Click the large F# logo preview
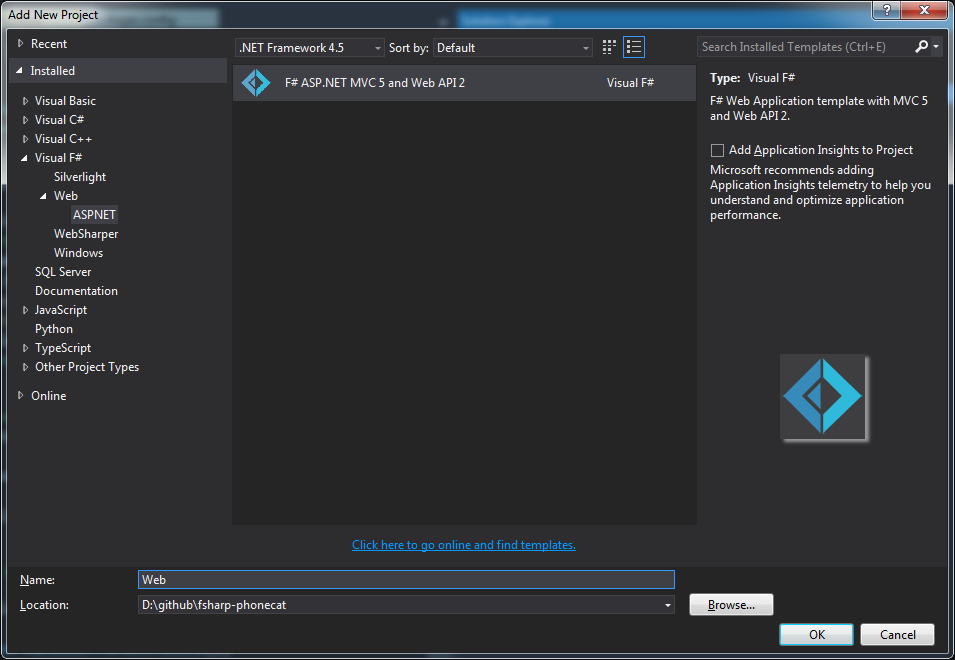 click(x=823, y=397)
